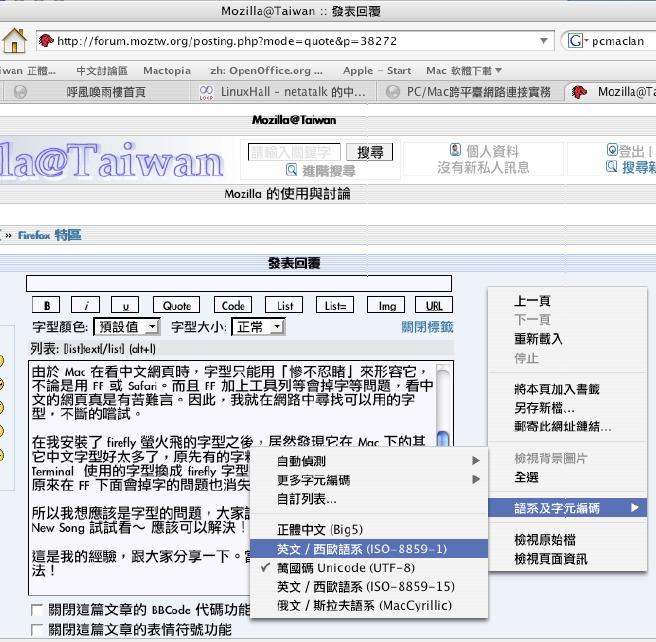Open the Apple - Start bookmark

pos(377,71)
